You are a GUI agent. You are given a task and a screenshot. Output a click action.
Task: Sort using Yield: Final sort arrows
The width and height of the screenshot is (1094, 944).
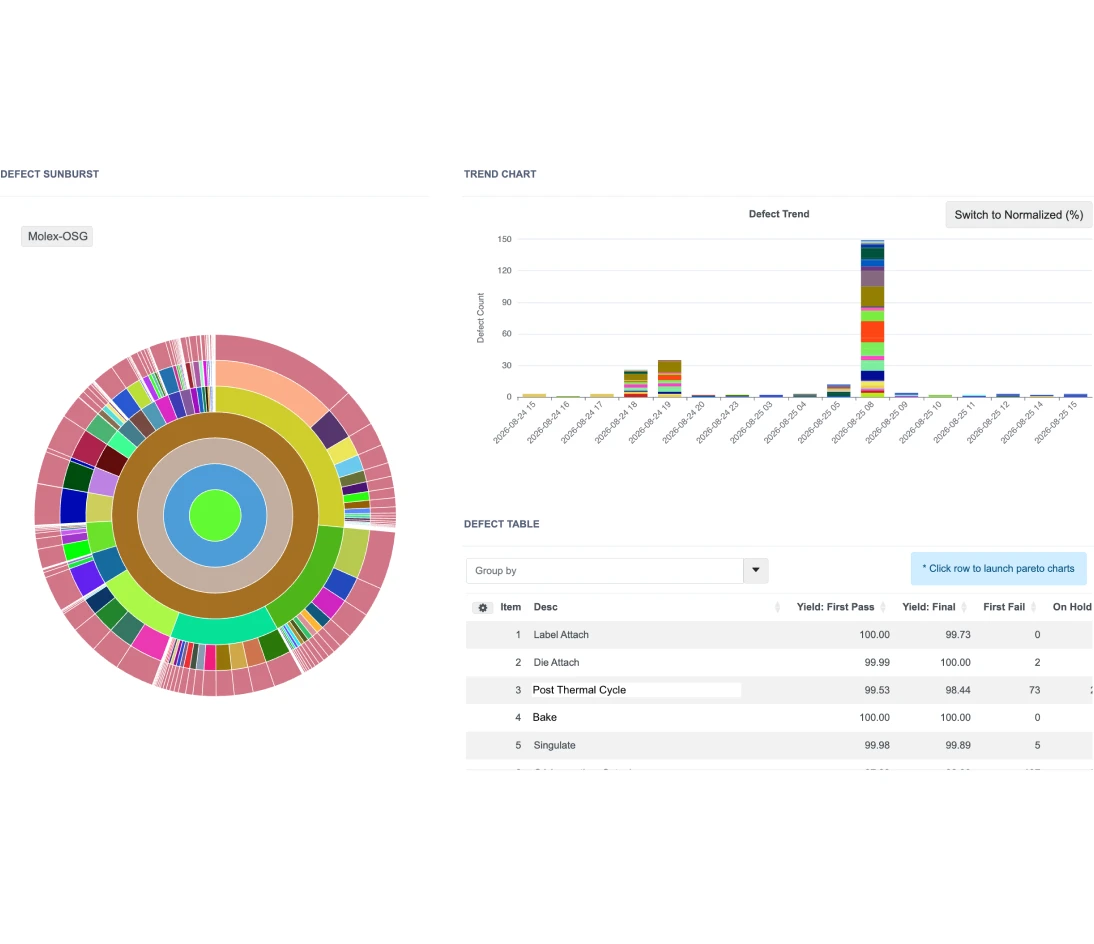click(964, 608)
